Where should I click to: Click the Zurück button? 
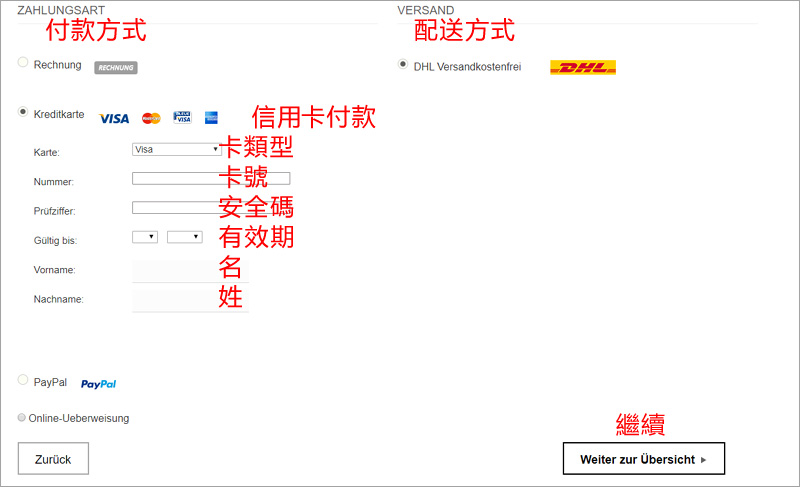[x=53, y=458]
